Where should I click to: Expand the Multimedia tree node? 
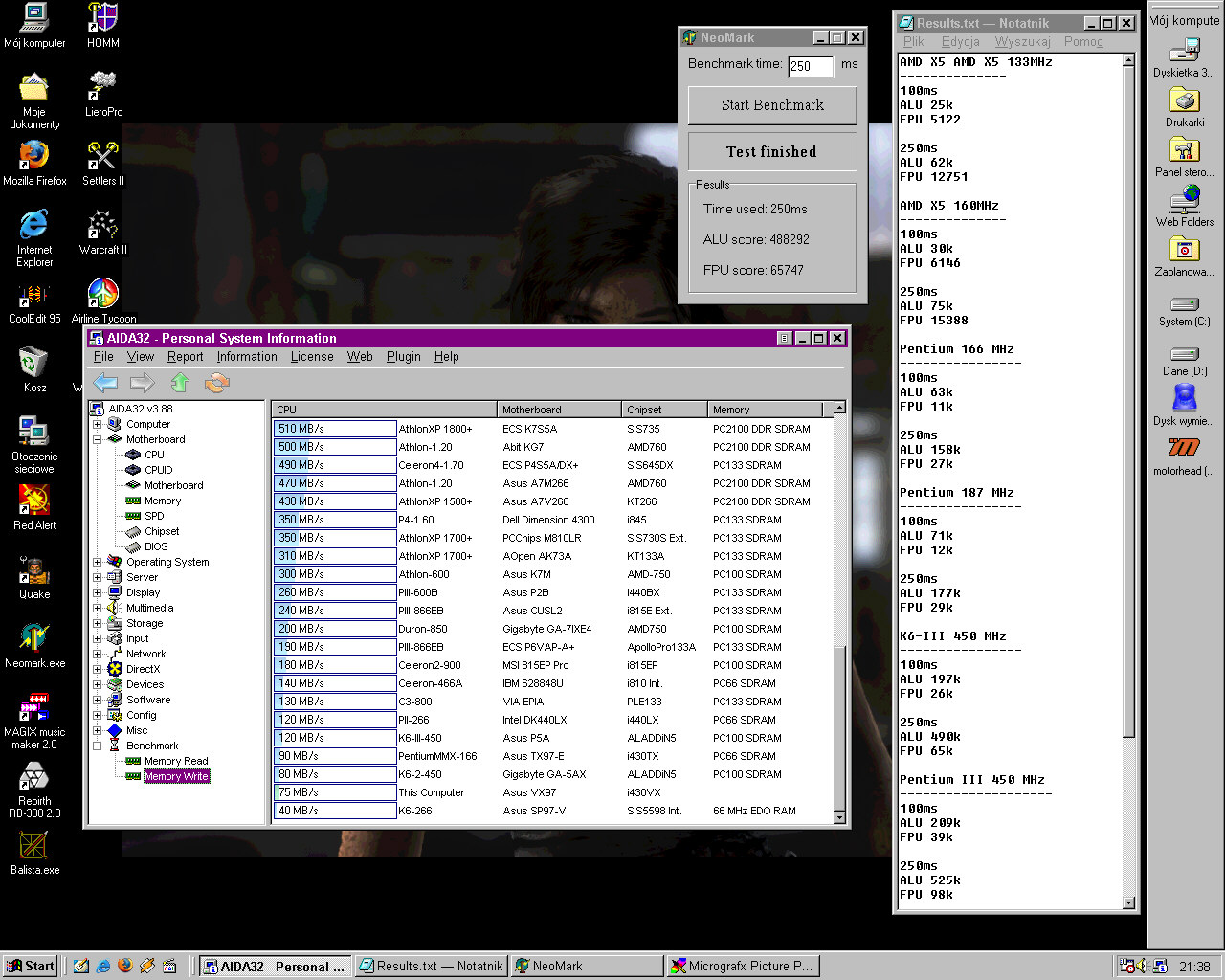97,608
